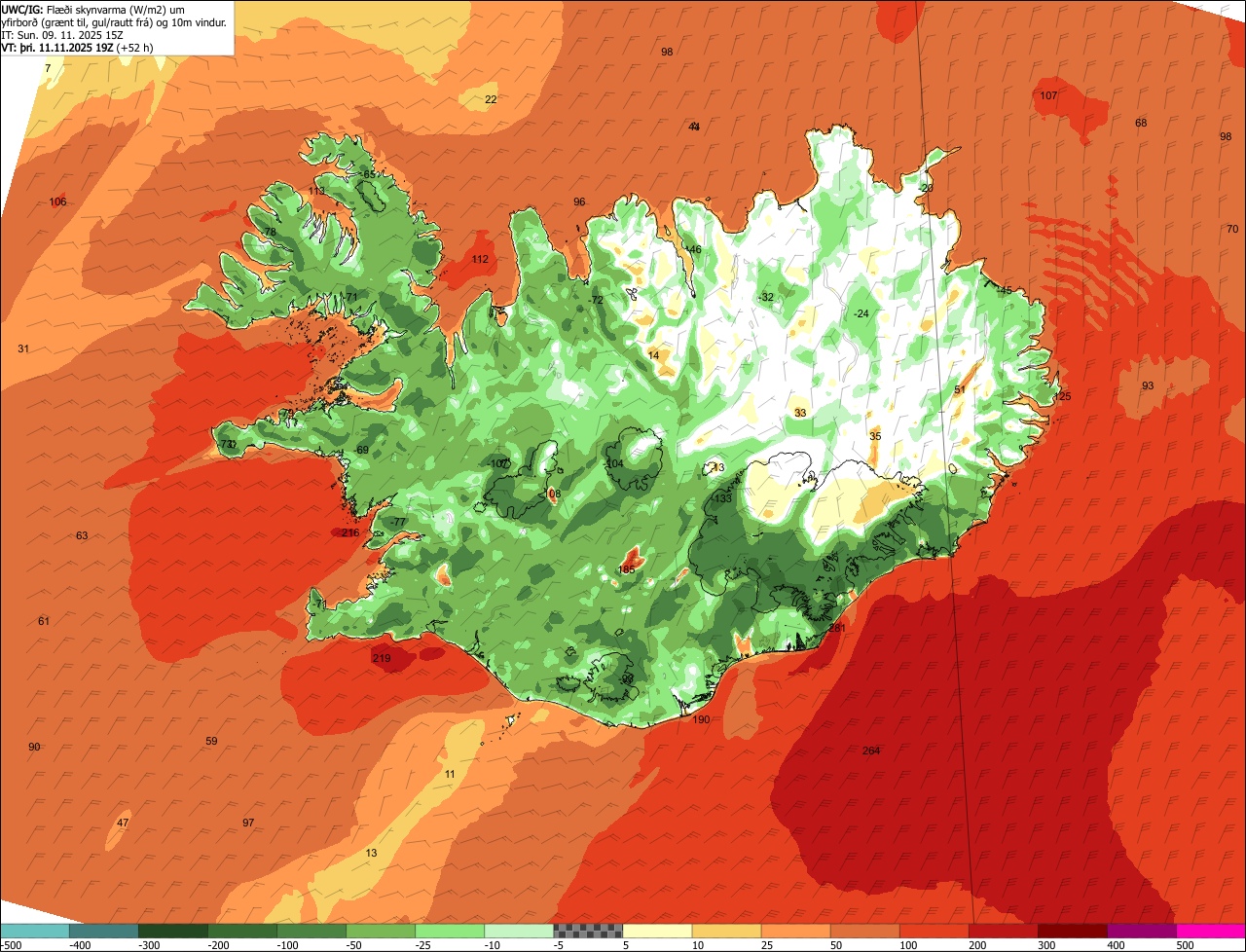Click the title text 'UWC/IG: Flæði skynvarma'
The width and height of the screenshot is (1246, 952).
pyautogui.click(x=65, y=9)
